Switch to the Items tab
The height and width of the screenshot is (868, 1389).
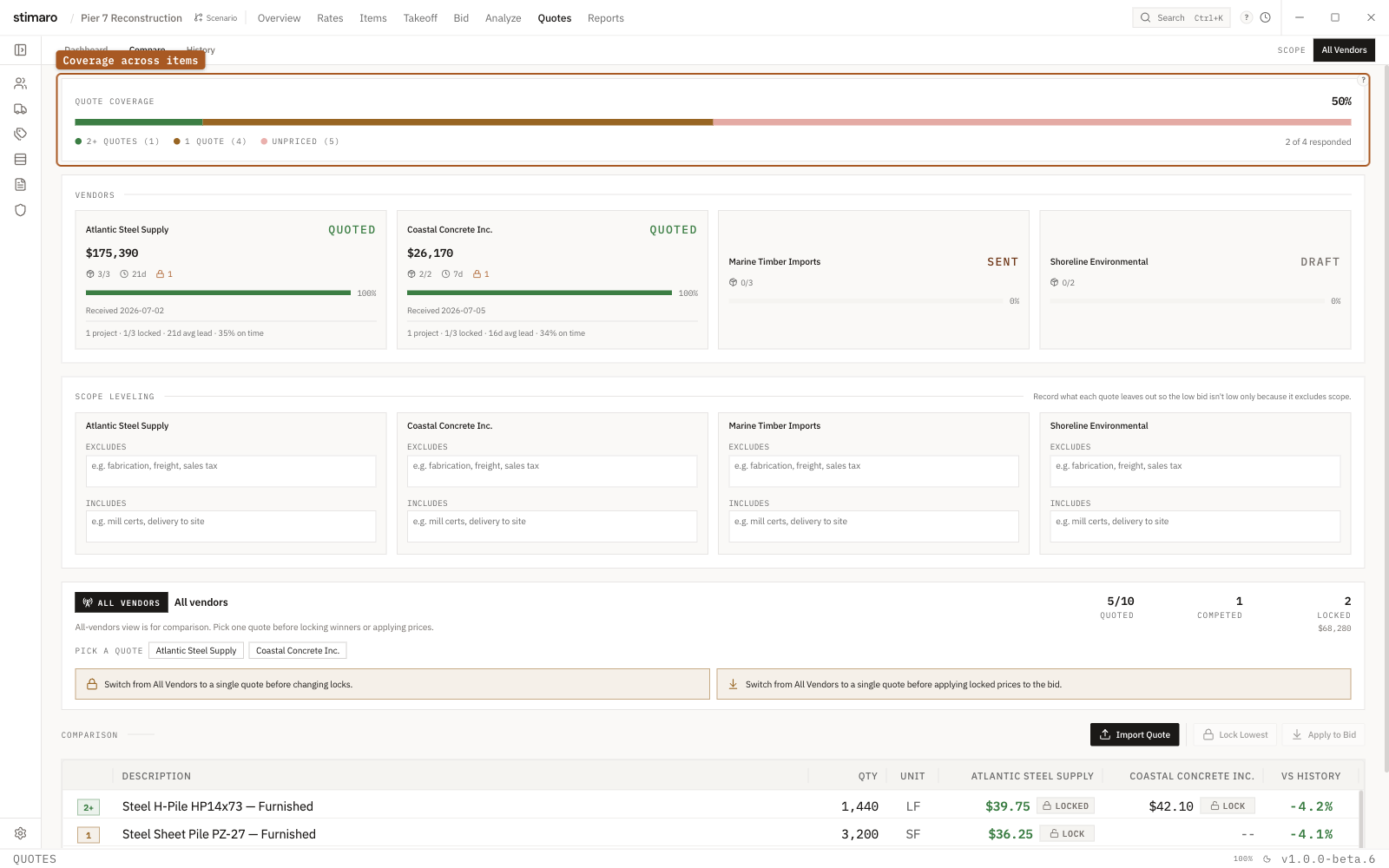[x=373, y=18]
